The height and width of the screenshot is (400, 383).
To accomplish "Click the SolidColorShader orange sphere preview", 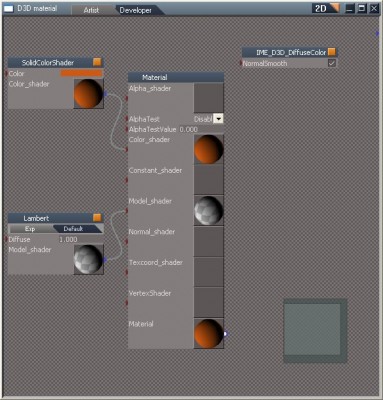I will coord(89,94).
